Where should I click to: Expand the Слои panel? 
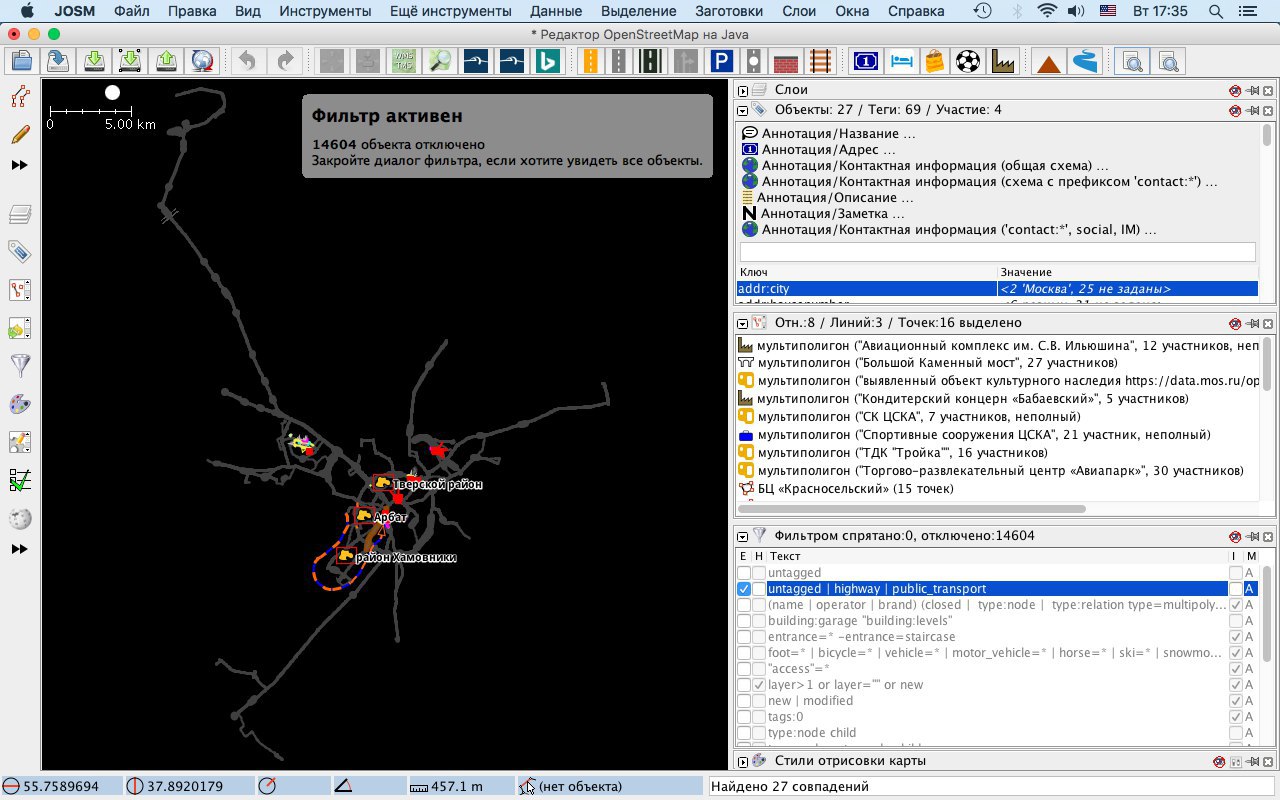(x=743, y=91)
